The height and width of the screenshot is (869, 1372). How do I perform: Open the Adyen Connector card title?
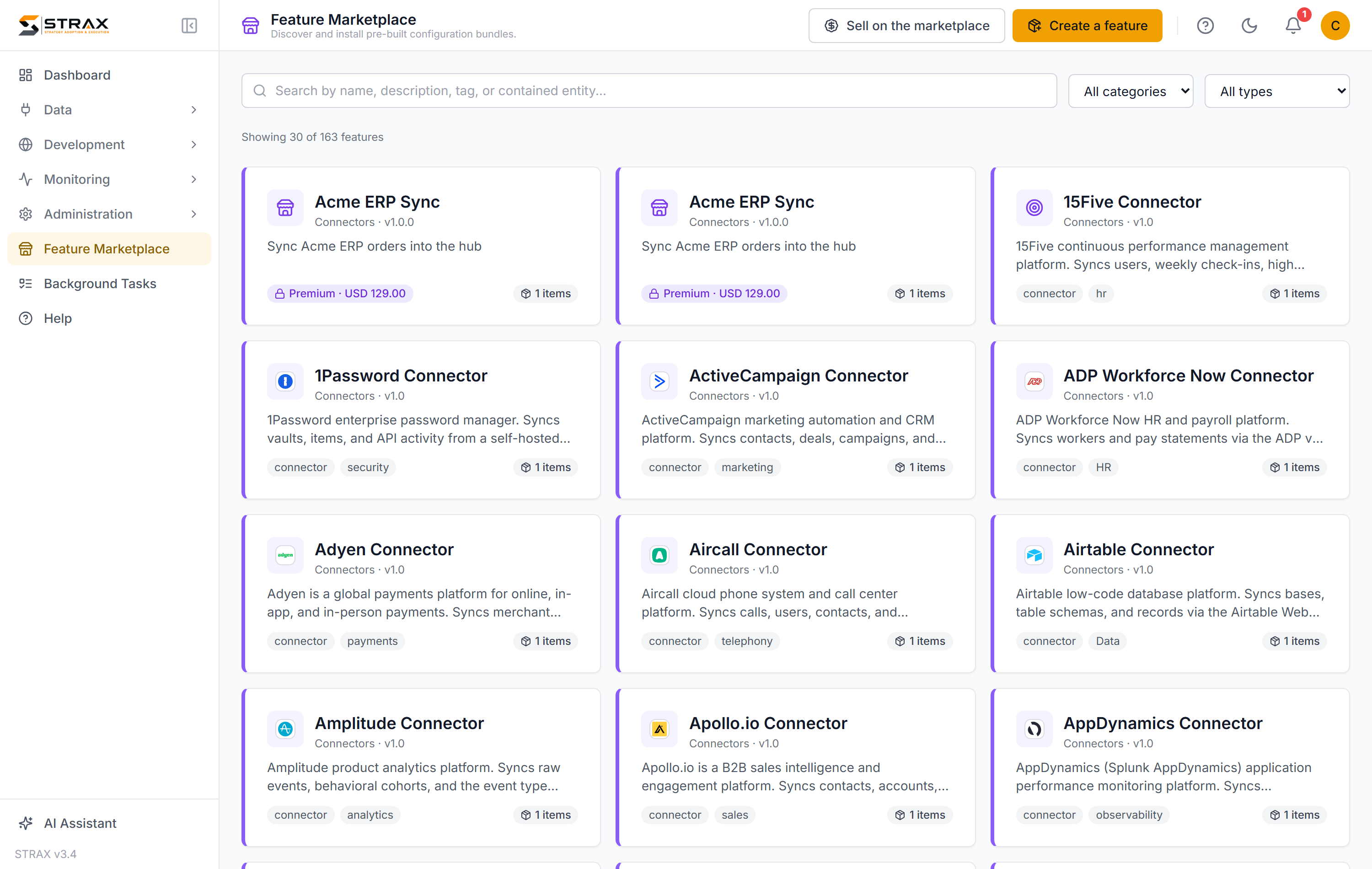tap(384, 549)
